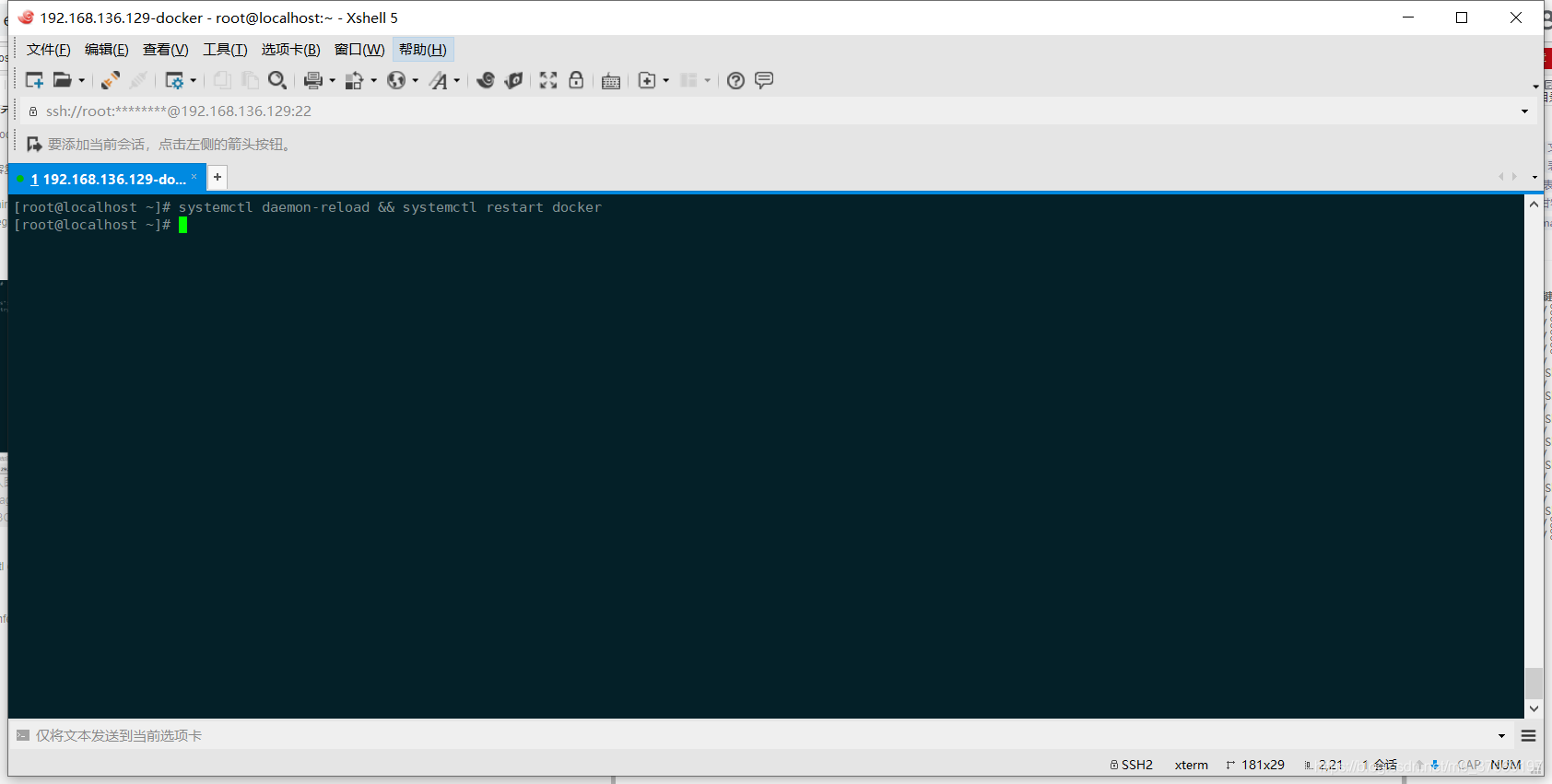This screenshot has width=1552, height=784.
Task: Expand the globe Encoding dropdown arrow
Action: point(416,80)
